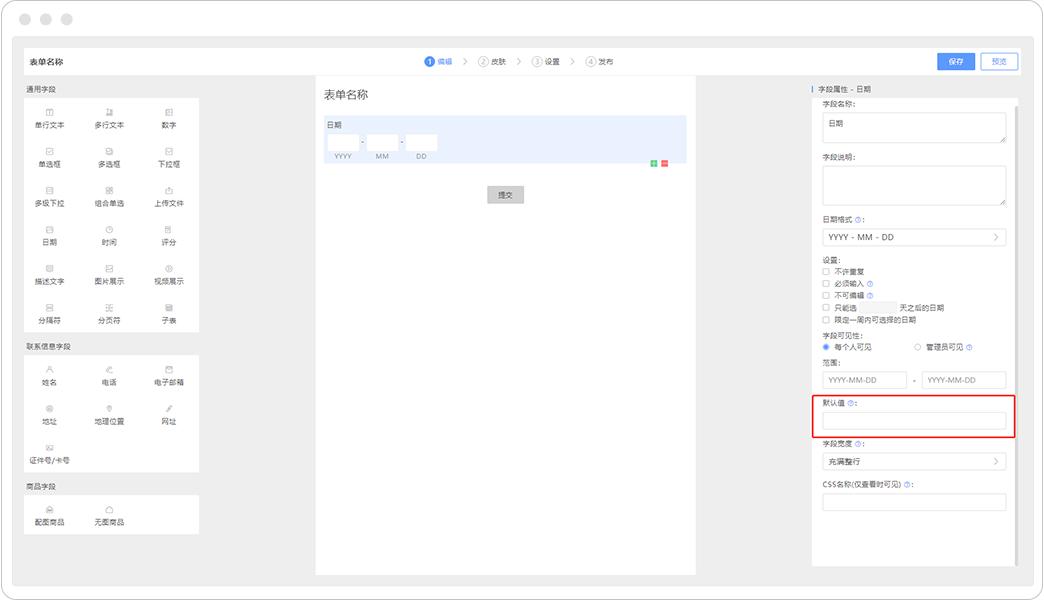Click the 保存 button

tap(954, 61)
